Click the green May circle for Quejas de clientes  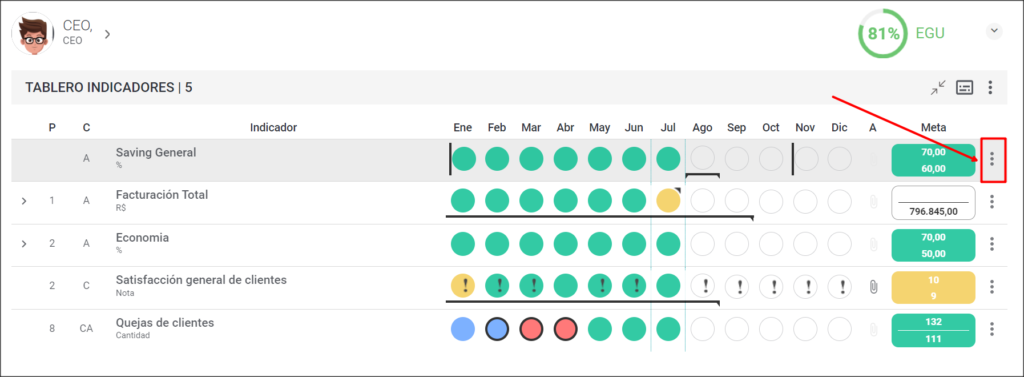[600, 329]
